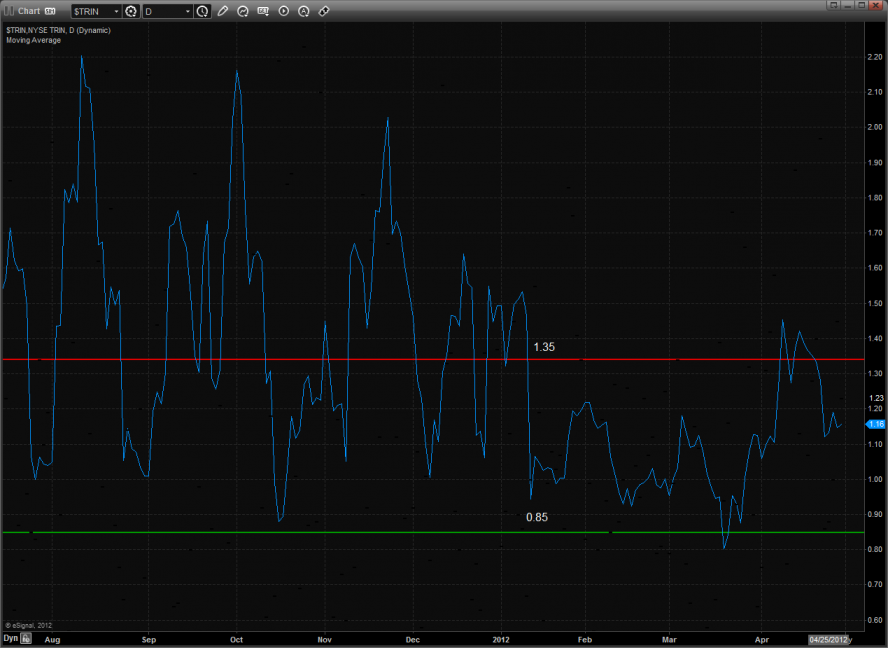The height and width of the screenshot is (648, 888).
Task: Click the link/chain icon in toolbar
Action: pos(324,11)
